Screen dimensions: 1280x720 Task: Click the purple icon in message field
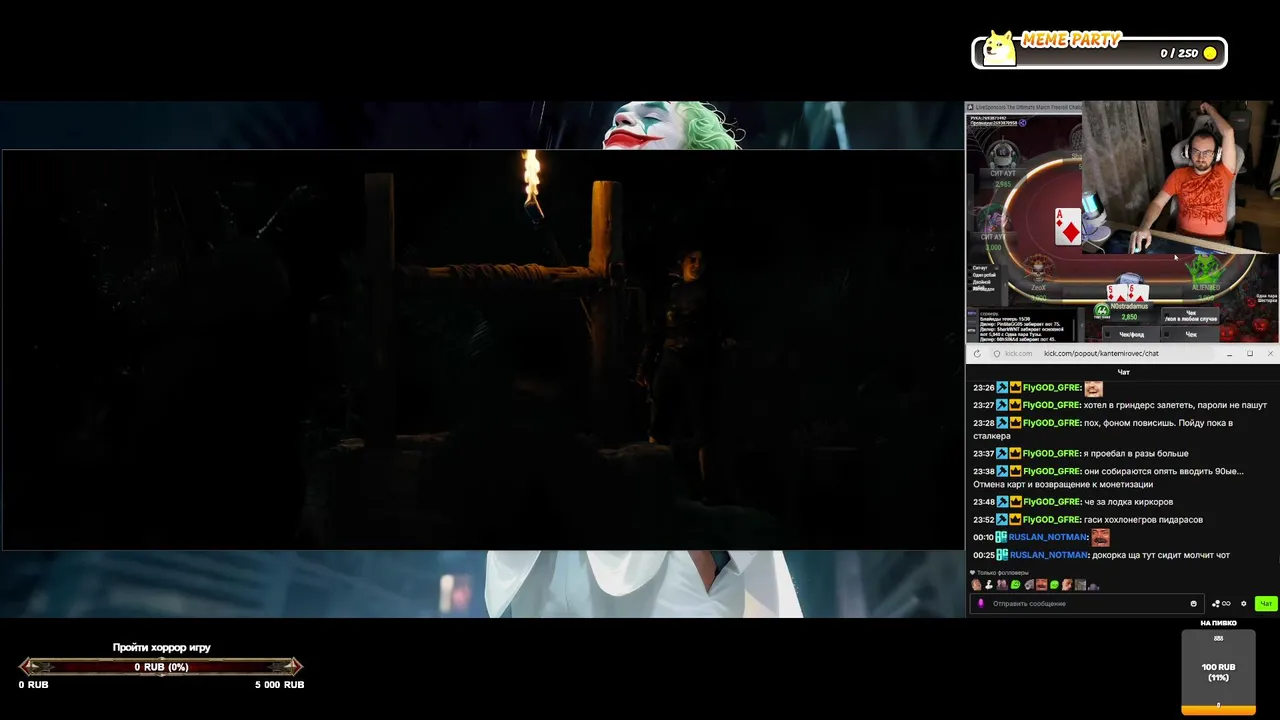pos(981,604)
